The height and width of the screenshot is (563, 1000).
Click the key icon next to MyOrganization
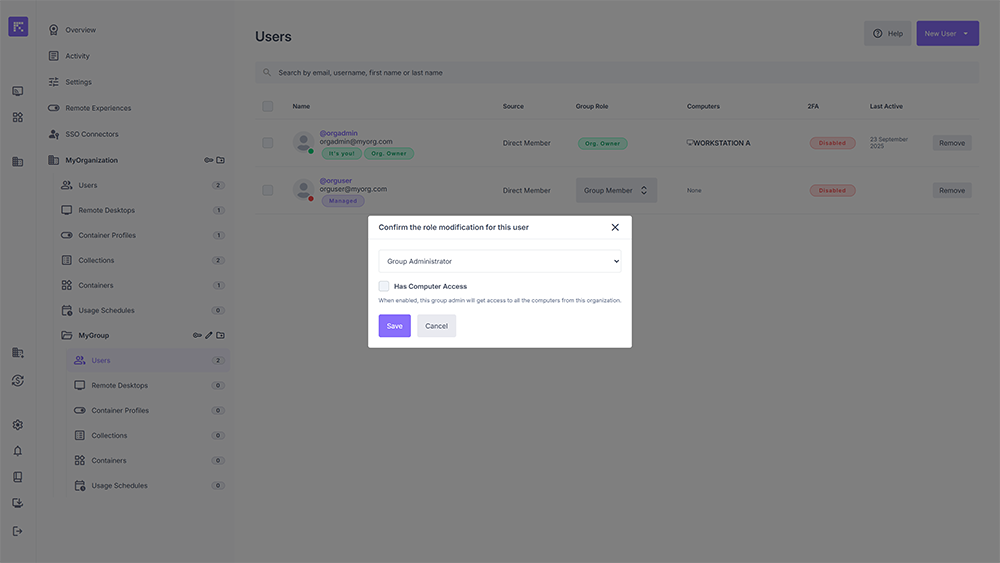tap(208, 160)
